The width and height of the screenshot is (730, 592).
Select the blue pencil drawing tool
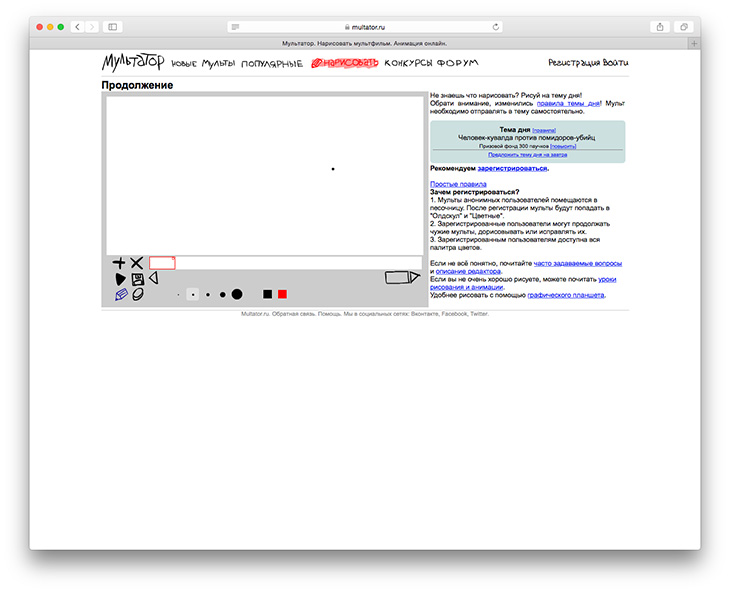coord(121,295)
